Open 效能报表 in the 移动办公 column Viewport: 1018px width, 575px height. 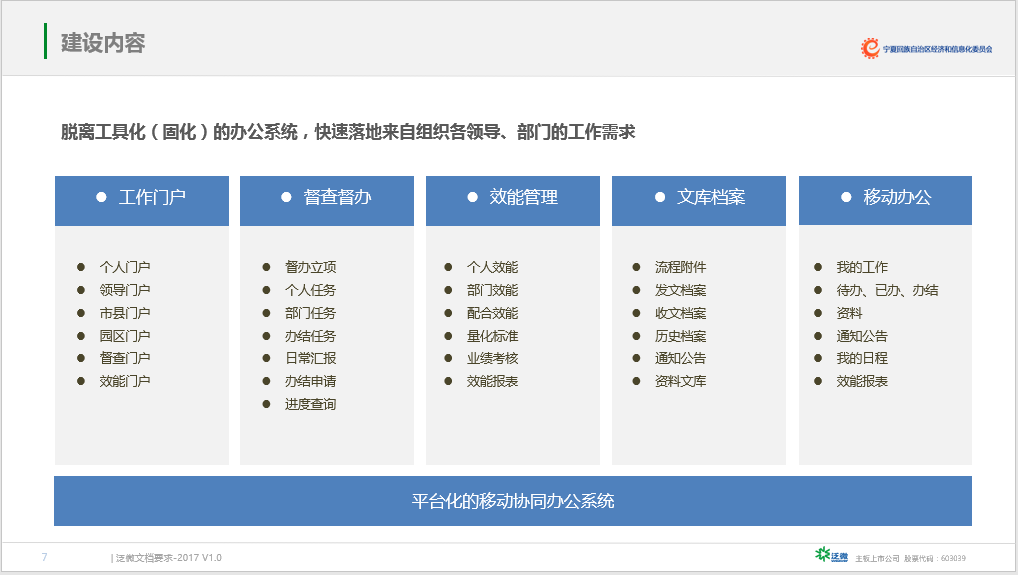coord(862,381)
